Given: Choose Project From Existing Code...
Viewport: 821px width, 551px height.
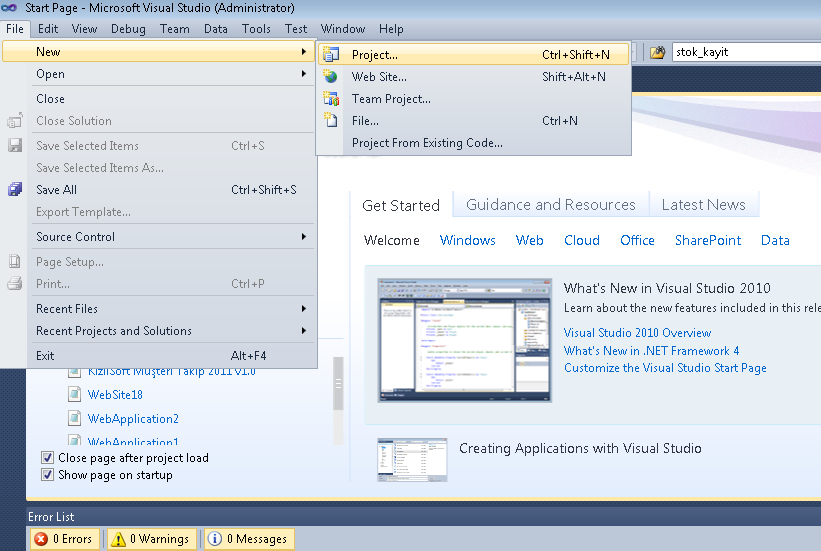Looking at the screenshot, I should pos(473,142).
